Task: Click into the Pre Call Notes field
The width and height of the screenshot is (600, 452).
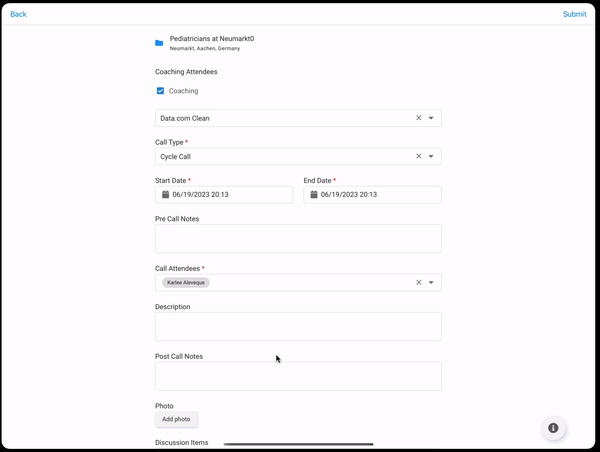Action: coord(298,238)
